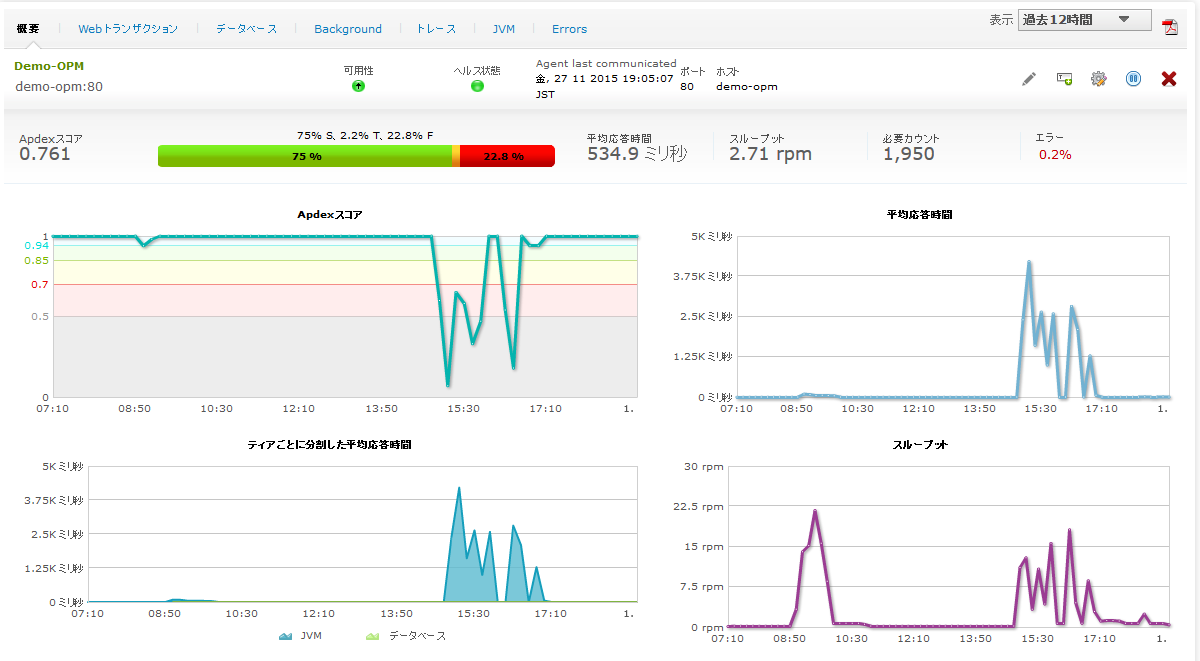
Task: Open the JVM tab
Action: 504,29
